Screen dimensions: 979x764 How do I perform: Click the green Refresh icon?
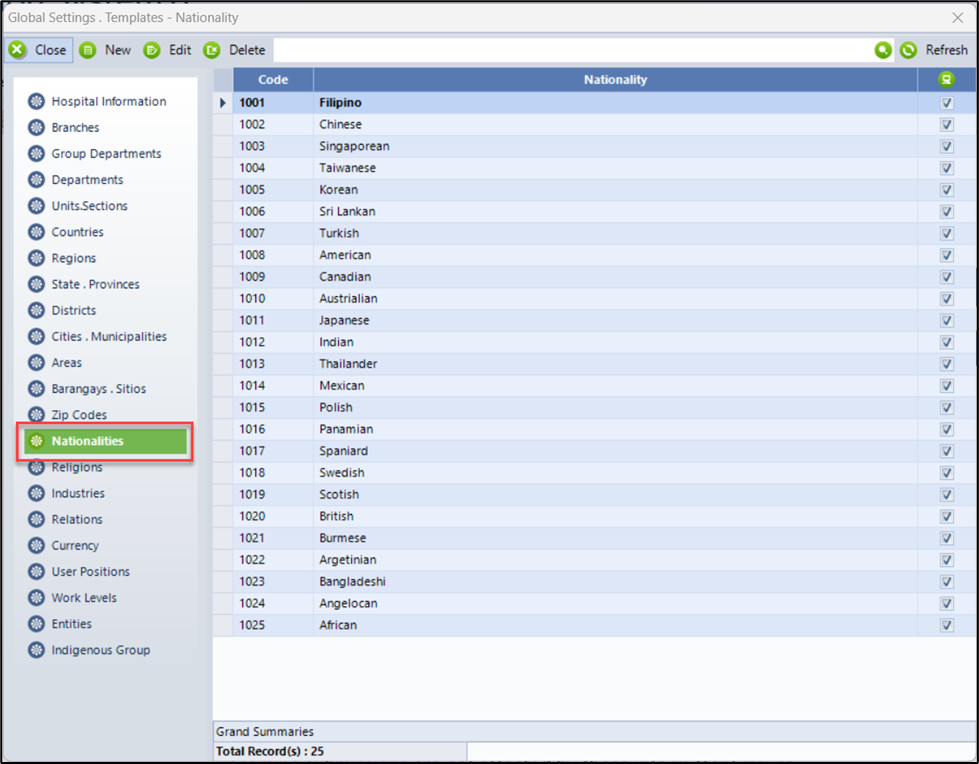[908, 50]
